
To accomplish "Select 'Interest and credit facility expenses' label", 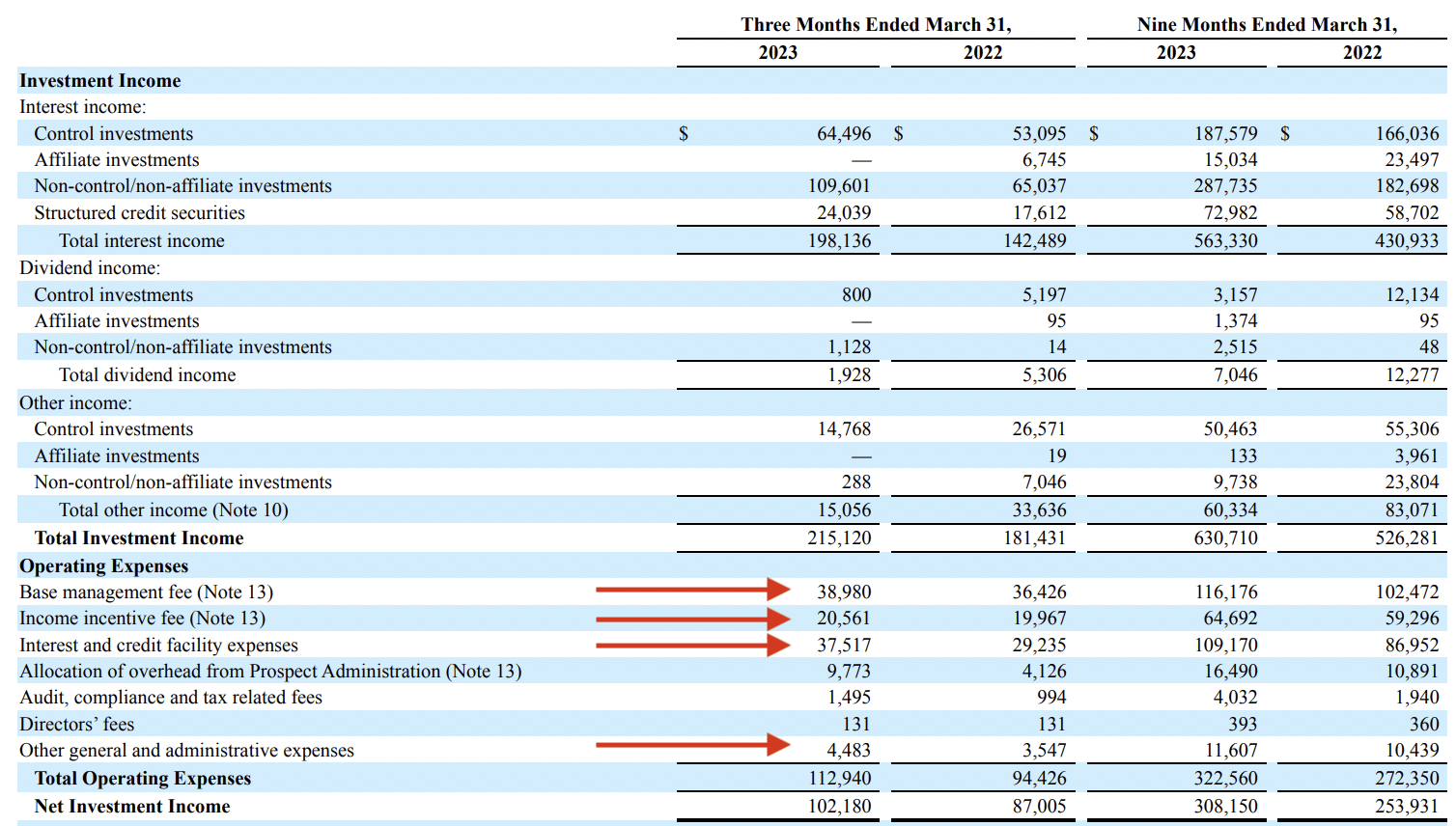I will coord(158,646).
